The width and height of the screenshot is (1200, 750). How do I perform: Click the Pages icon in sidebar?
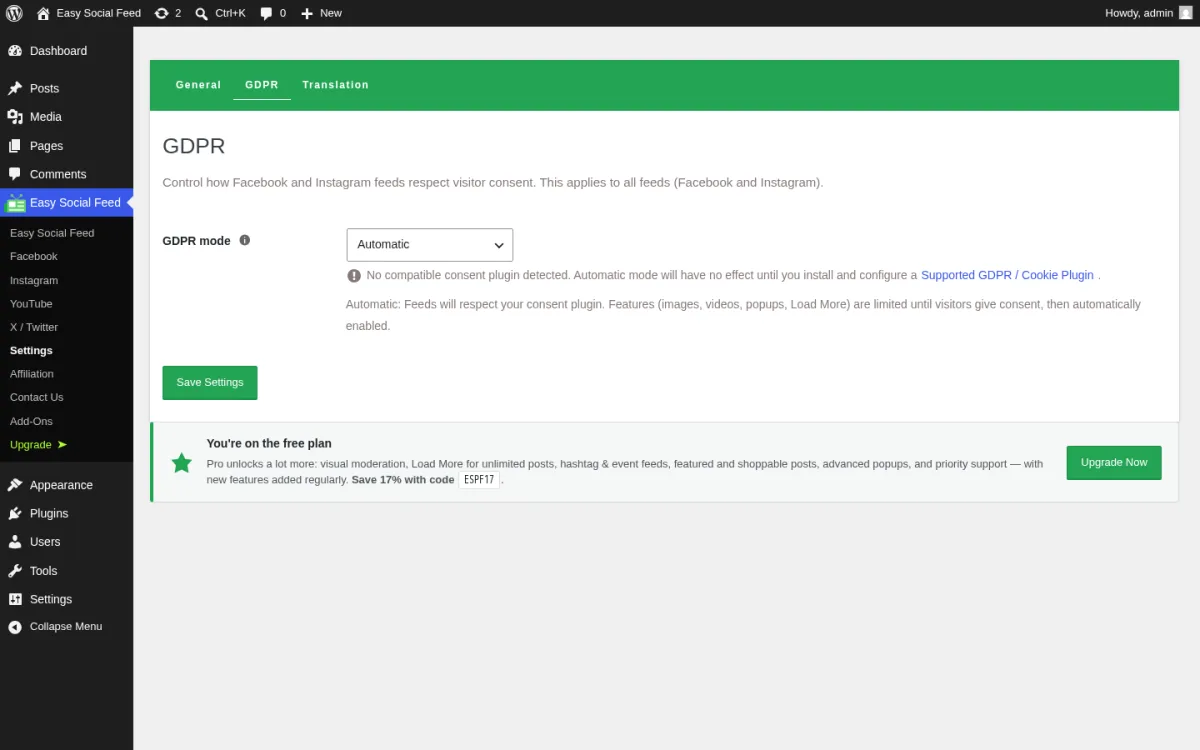click(x=15, y=146)
